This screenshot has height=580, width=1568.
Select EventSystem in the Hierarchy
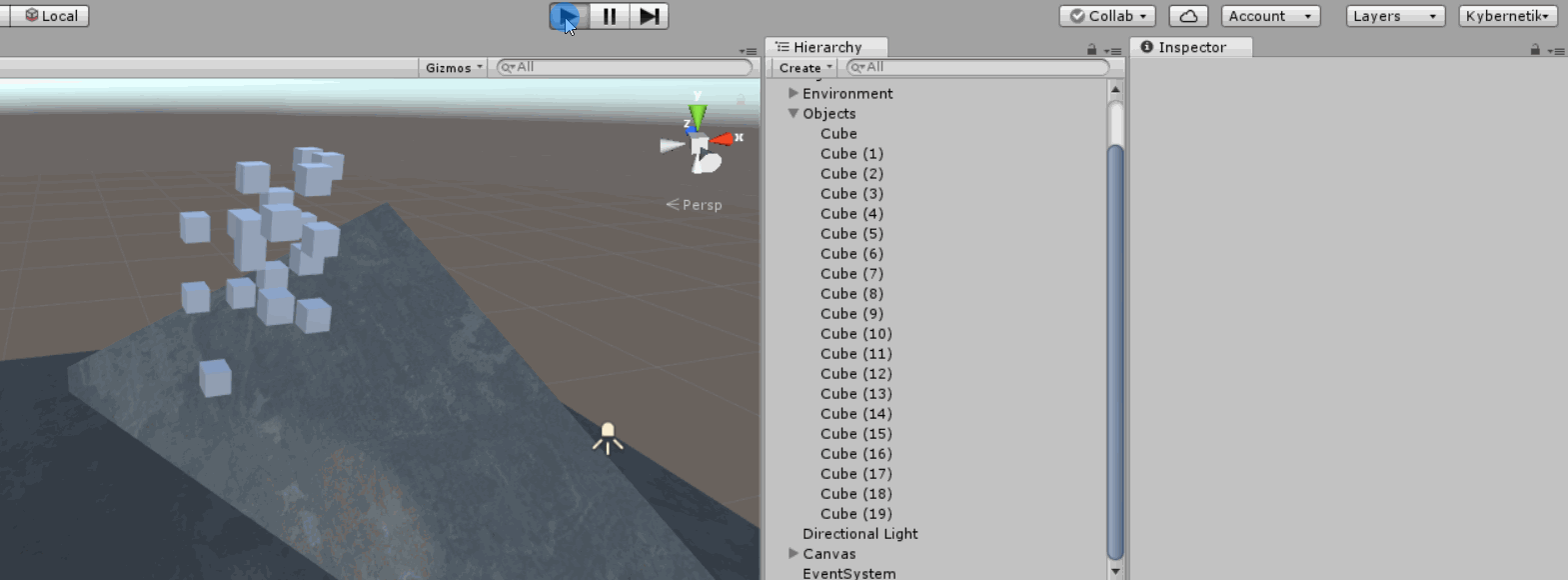(x=848, y=573)
